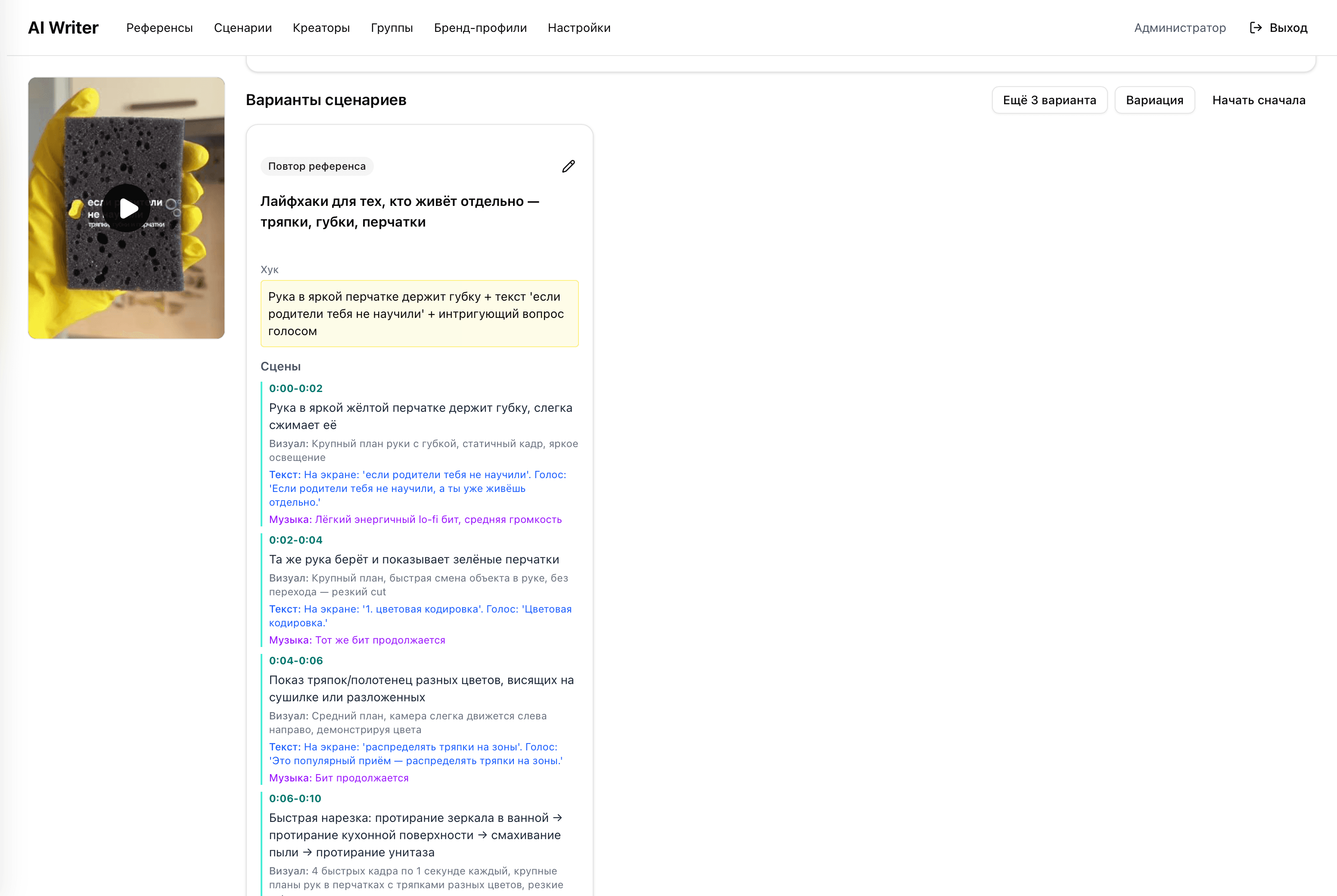Screen dimensions: 1337x896
Task: Click text line 'распределять тряпки на зоны'
Action: coord(416,754)
